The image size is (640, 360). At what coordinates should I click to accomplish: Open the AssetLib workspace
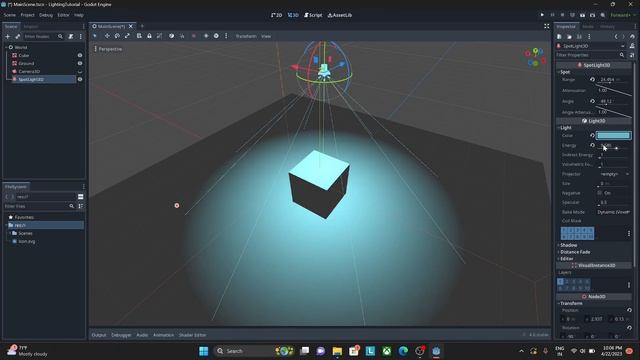(x=340, y=15)
